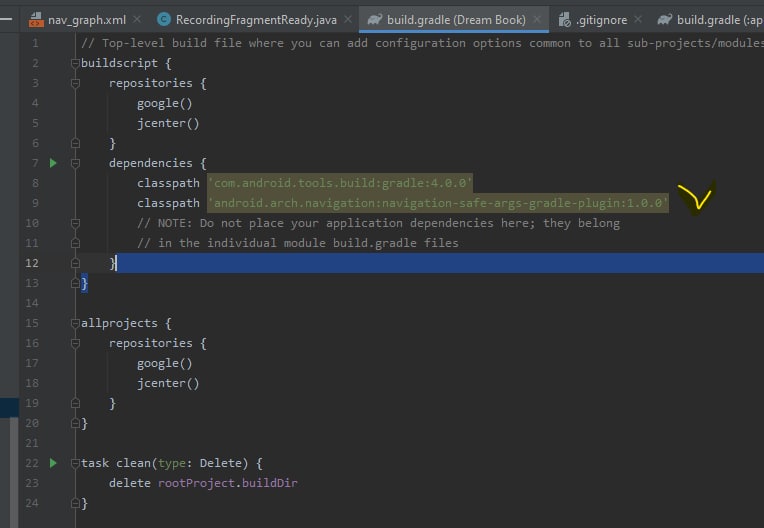The image size is (764, 528).
Task: Click the Delete type on line 22
Action: (x=220, y=463)
